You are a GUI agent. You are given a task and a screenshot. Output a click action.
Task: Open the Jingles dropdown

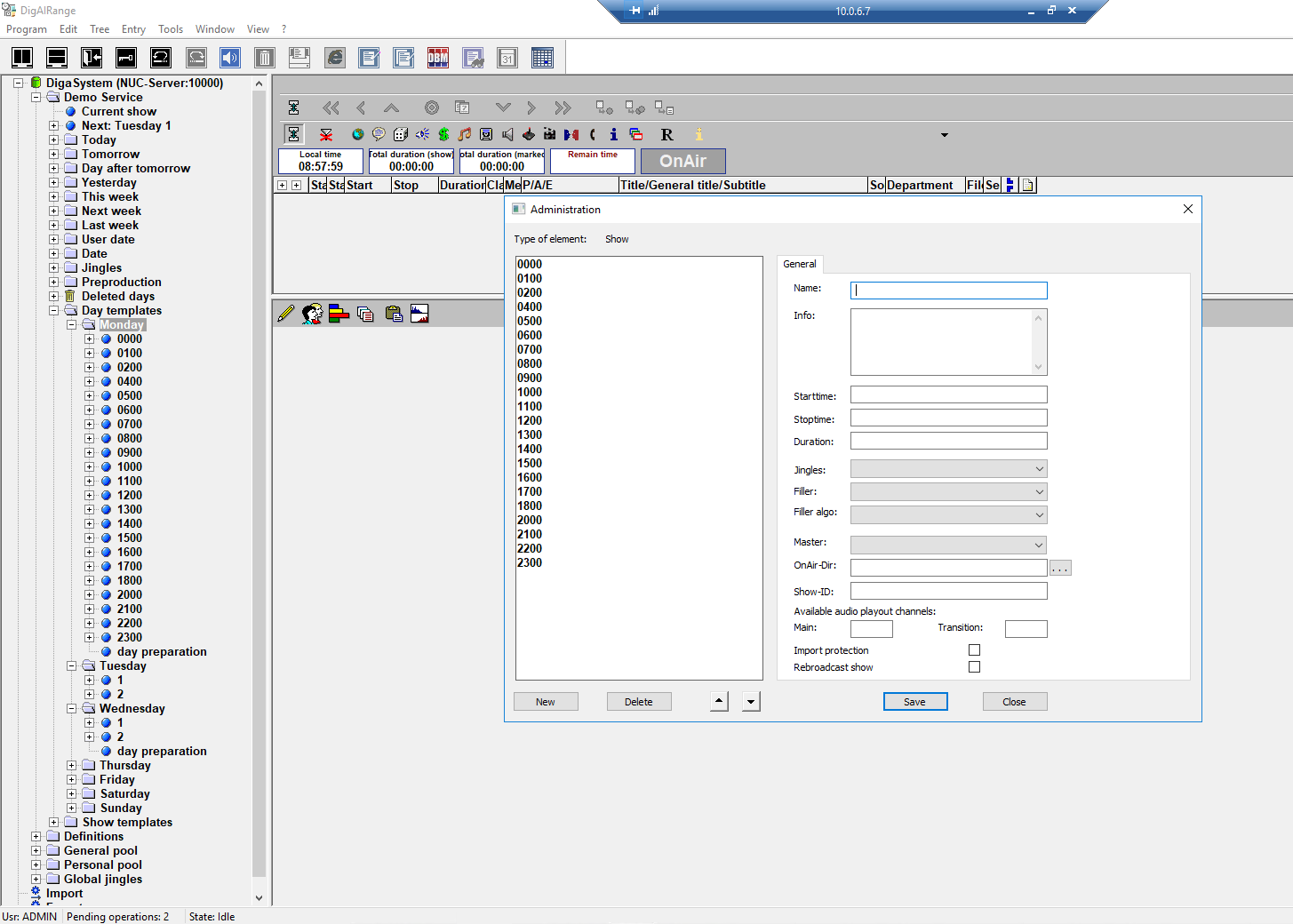(x=948, y=469)
